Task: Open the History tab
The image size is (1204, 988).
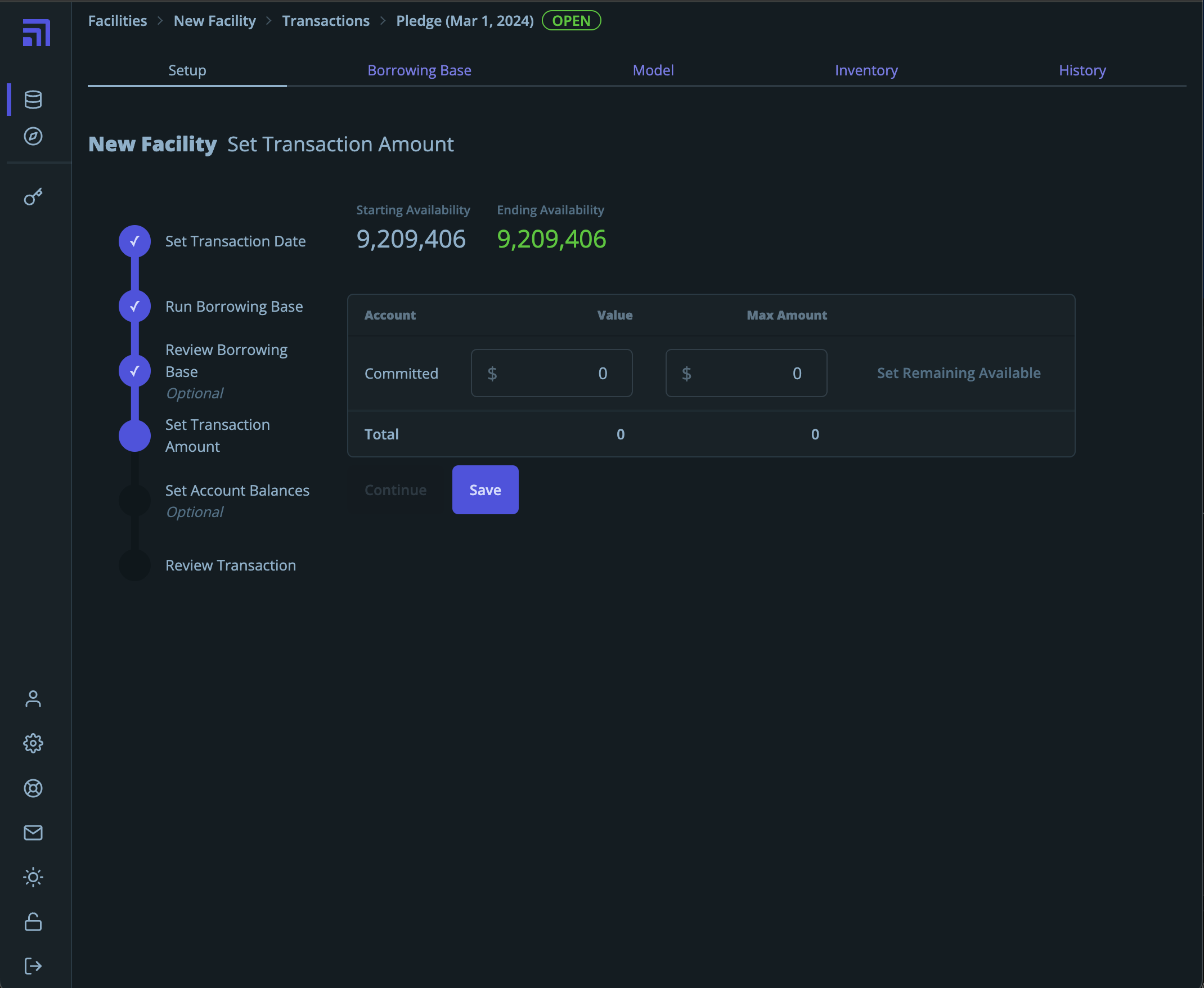Action: (x=1082, y=70)
